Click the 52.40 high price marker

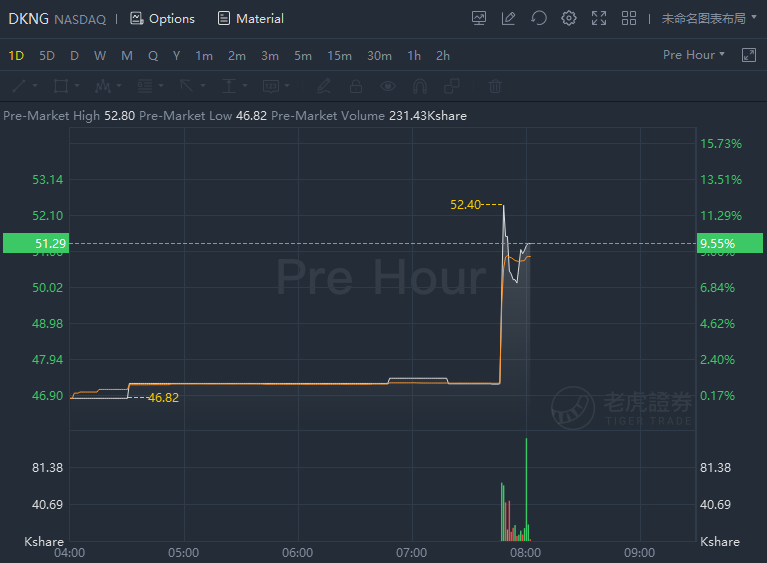tap(466, 204)
